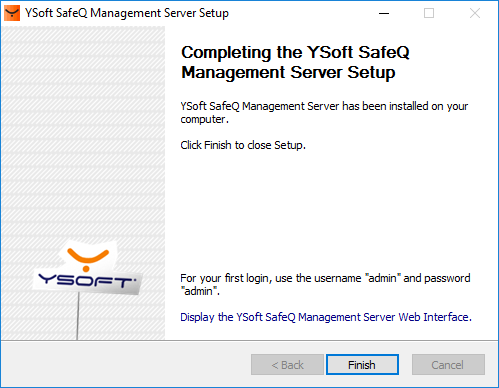Minimize the Setup window

(384, 13)
